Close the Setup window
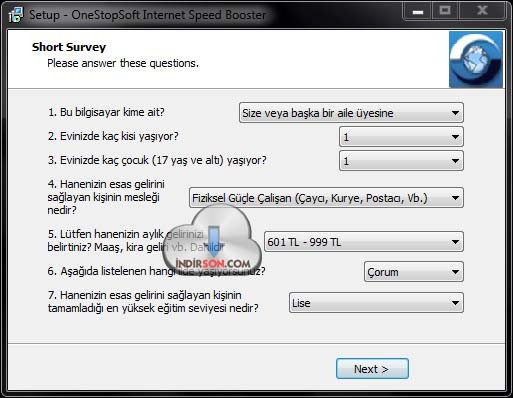513x398 pixels. pos(482,12)
